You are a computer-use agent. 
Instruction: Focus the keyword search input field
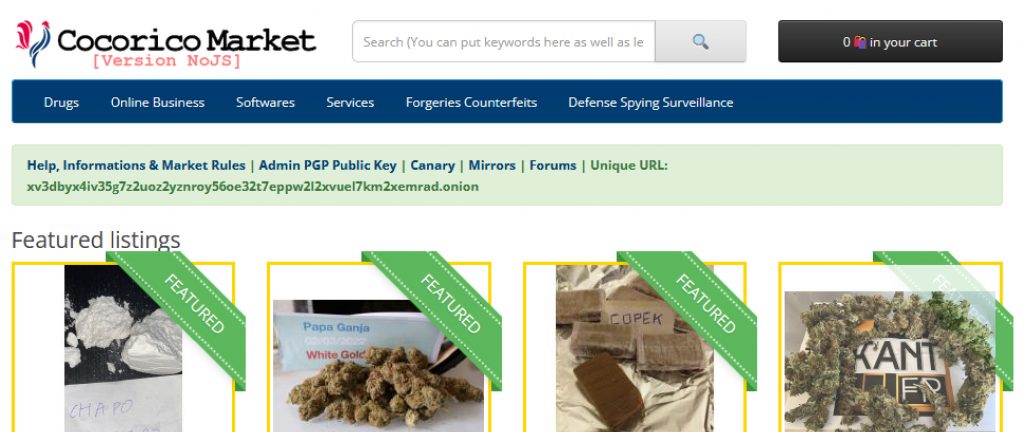point(504,42)
